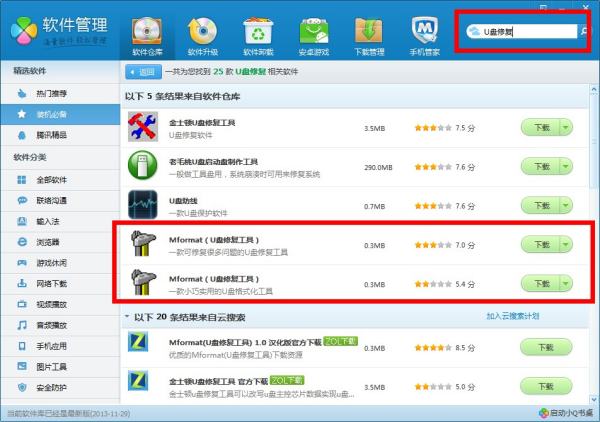The width and height of the screenshot is (600, 422).
Task: Collapse the 以下20条结果来自云搜索 section
Action: pyautogui.click(x=127, y=316)
